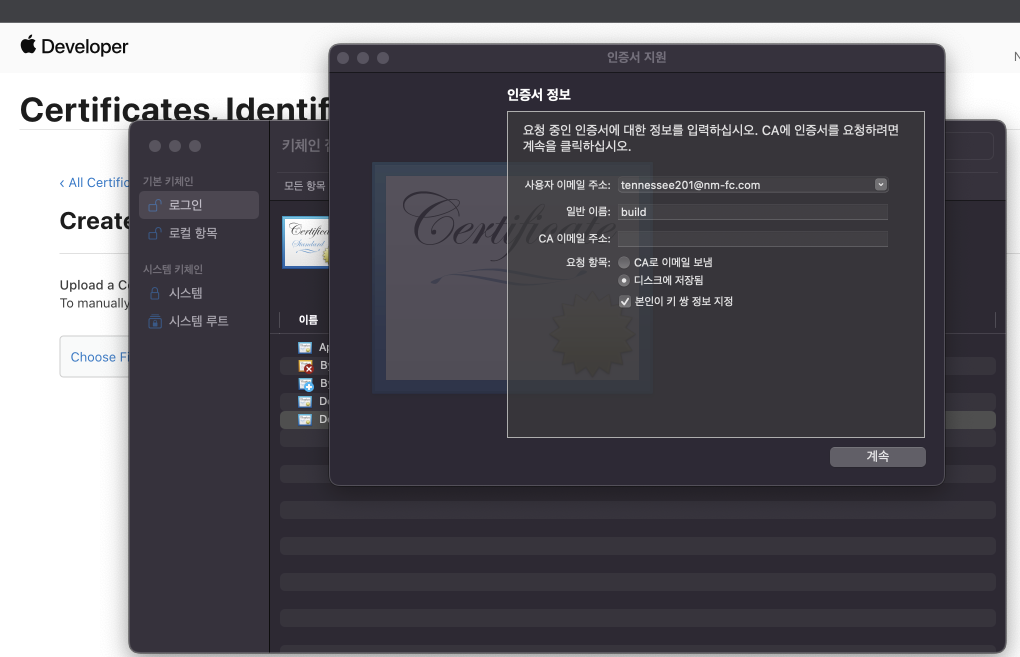This screenshot has width=1020, height=657.
Task: Click the certificate thumbnail in Keychain window
Action: tap(306, 242)
